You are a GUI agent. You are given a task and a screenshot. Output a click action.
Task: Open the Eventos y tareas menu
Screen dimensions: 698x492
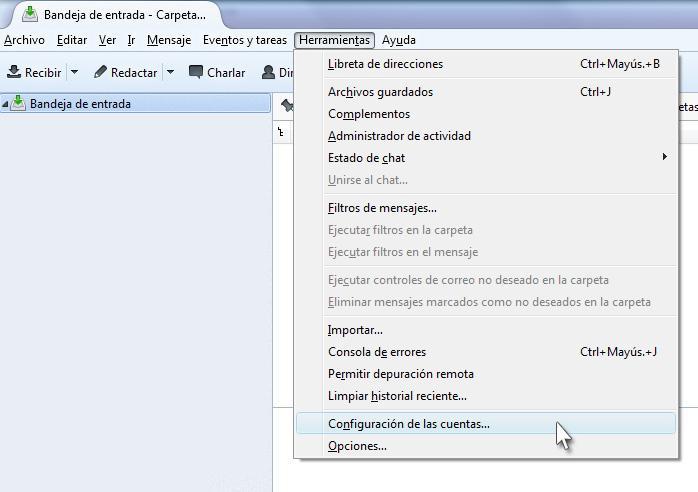[245, 40]
